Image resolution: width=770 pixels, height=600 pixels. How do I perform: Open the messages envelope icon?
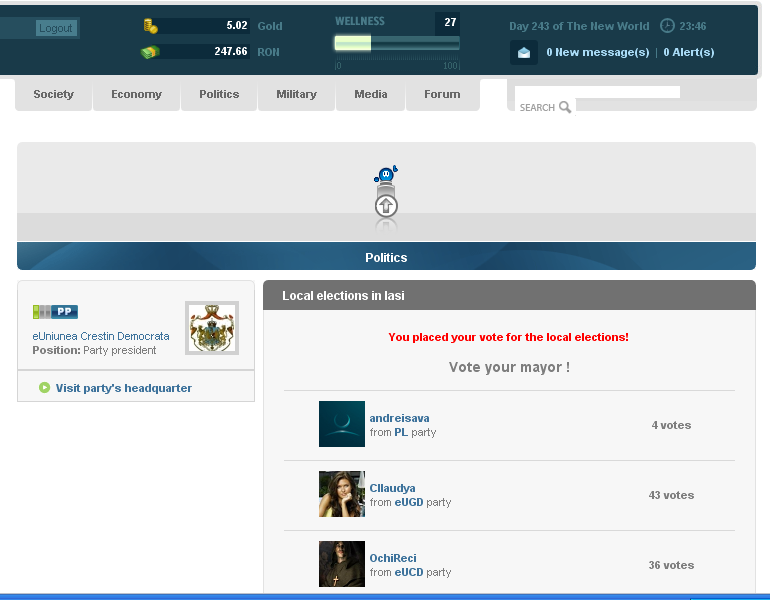point(524,52)
